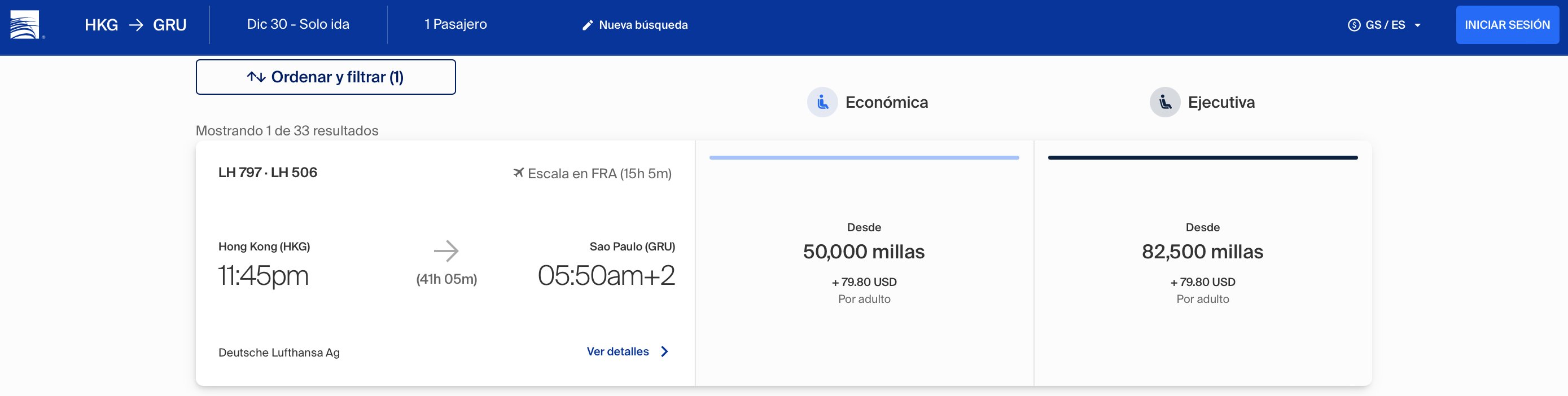Click the Dic 30 - Solo ida date field
The height and width of the screenshot is (396, 1568).
(298, 24)
